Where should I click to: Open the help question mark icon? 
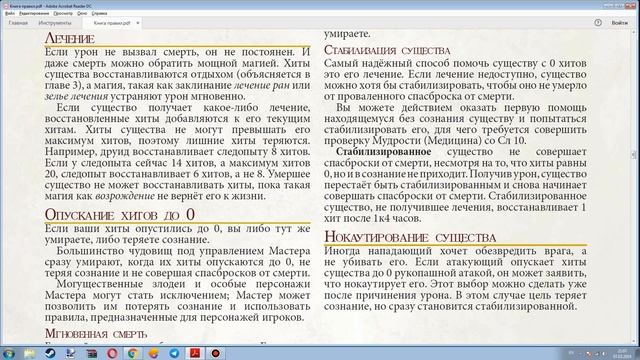pyautogui.click(x=598, y=23)
